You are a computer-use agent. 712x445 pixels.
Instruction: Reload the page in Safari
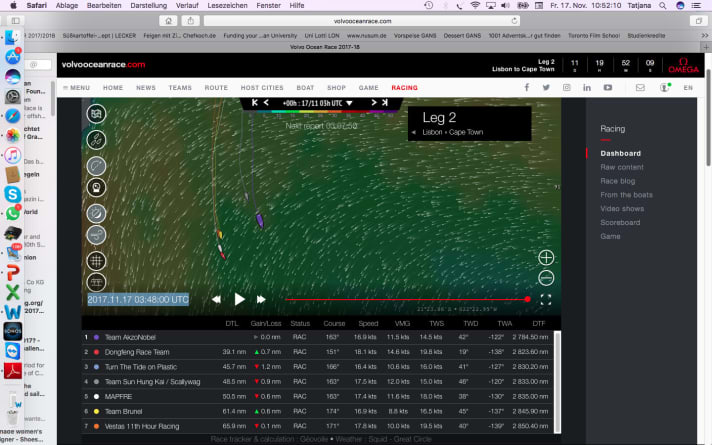point(514,21)
